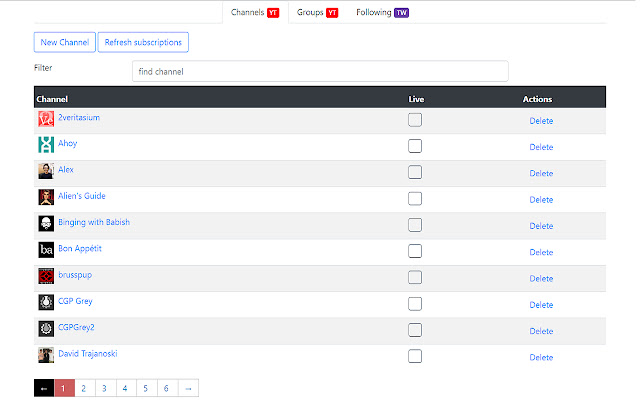The image size is (640, 400).
Task: Switch to the Groups YT tab
Action: [x=317, y=13]
